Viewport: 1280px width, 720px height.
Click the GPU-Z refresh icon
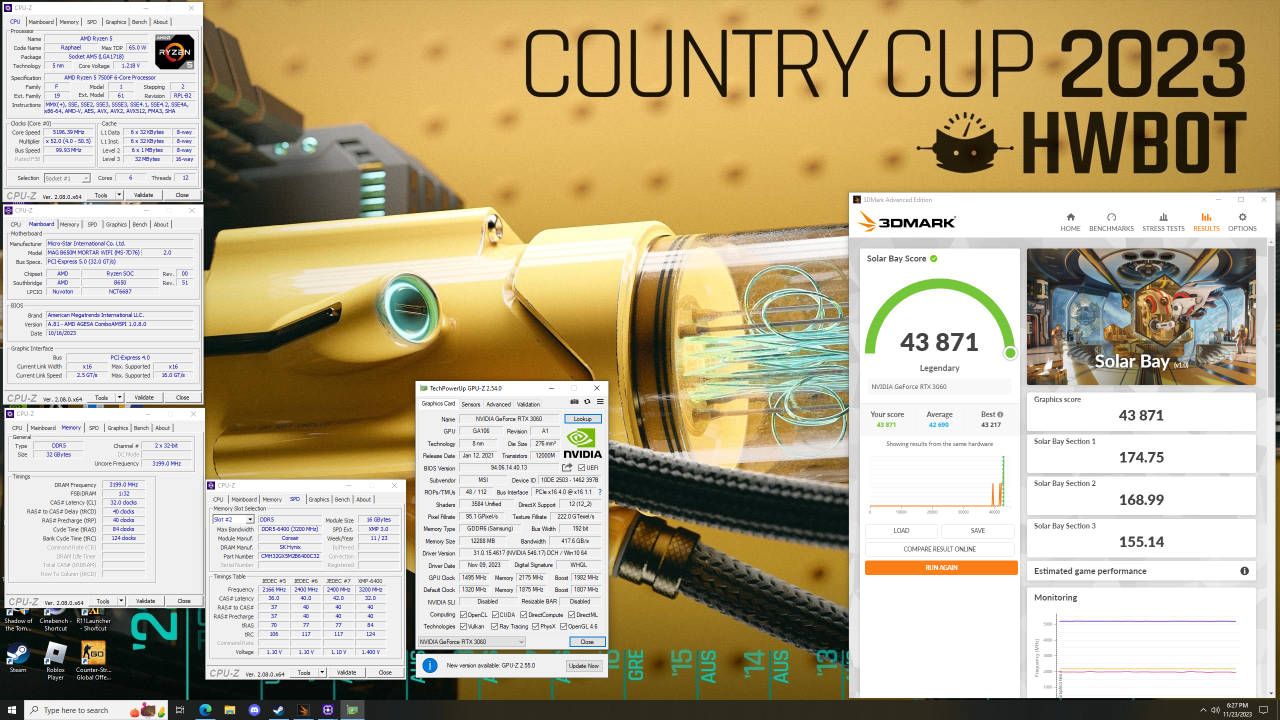tap(587, 401)
